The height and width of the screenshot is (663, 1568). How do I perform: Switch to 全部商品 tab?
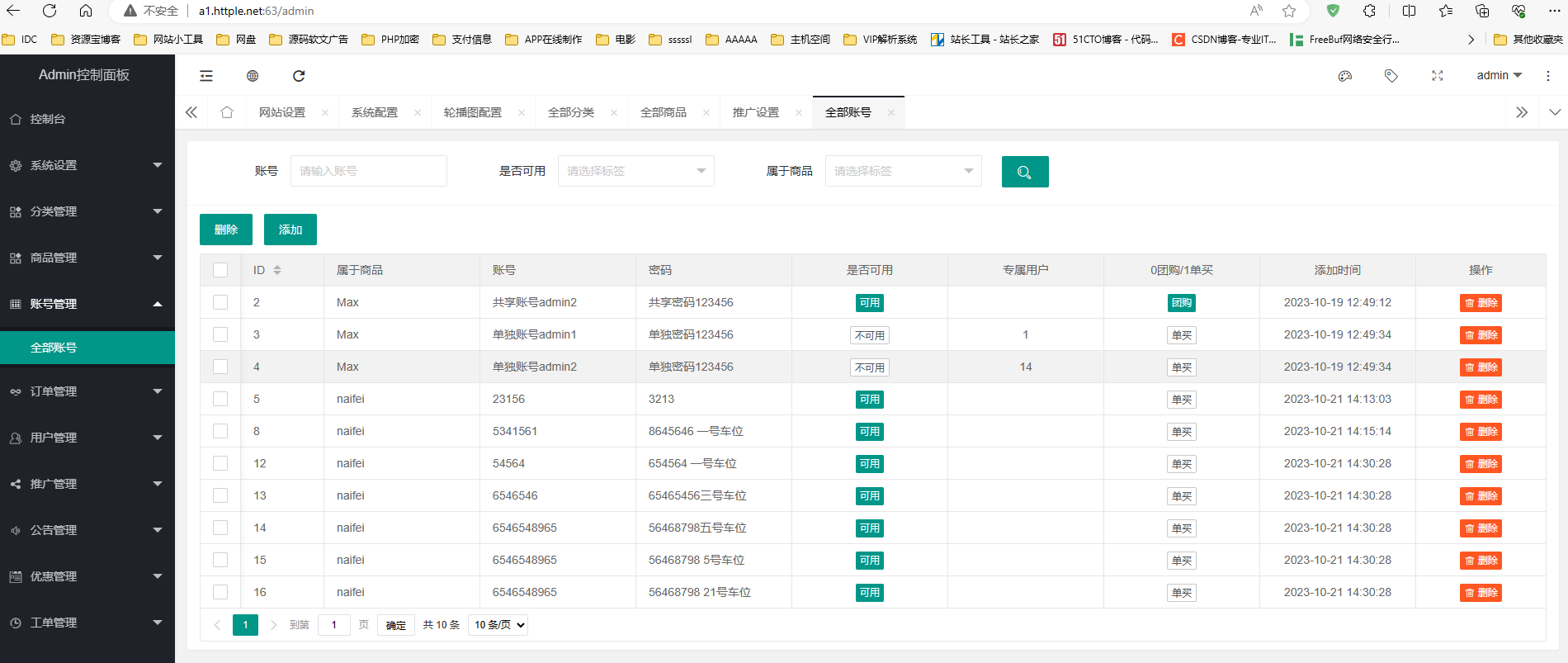664,112
